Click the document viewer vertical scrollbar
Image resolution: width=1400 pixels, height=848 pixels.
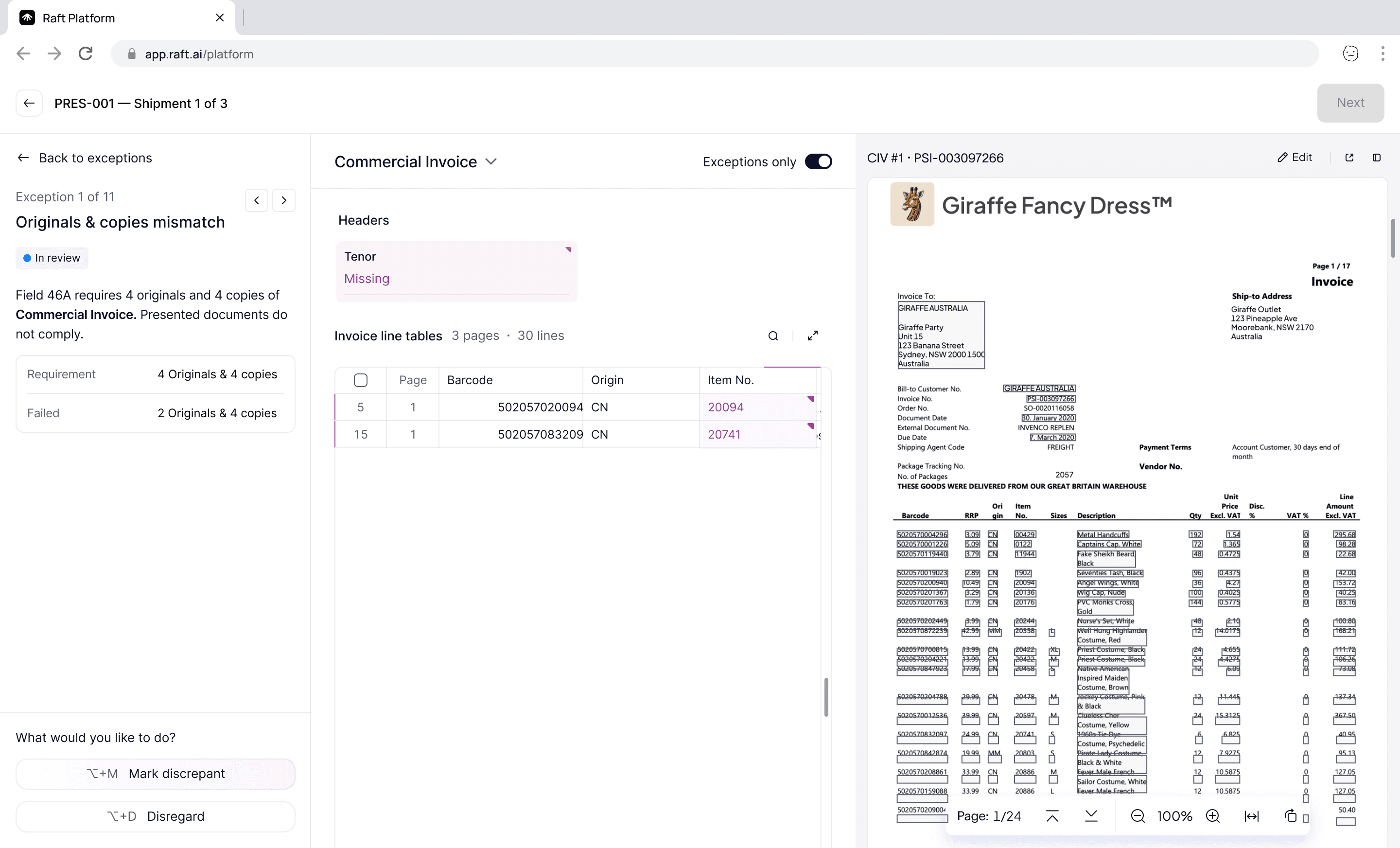(1393, 238)
